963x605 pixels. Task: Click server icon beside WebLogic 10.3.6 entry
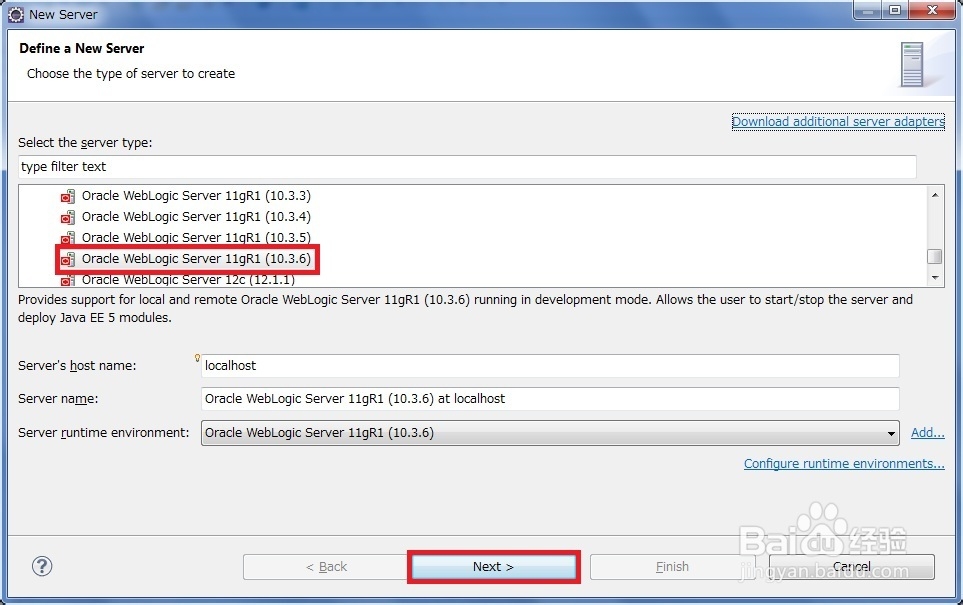68,259
